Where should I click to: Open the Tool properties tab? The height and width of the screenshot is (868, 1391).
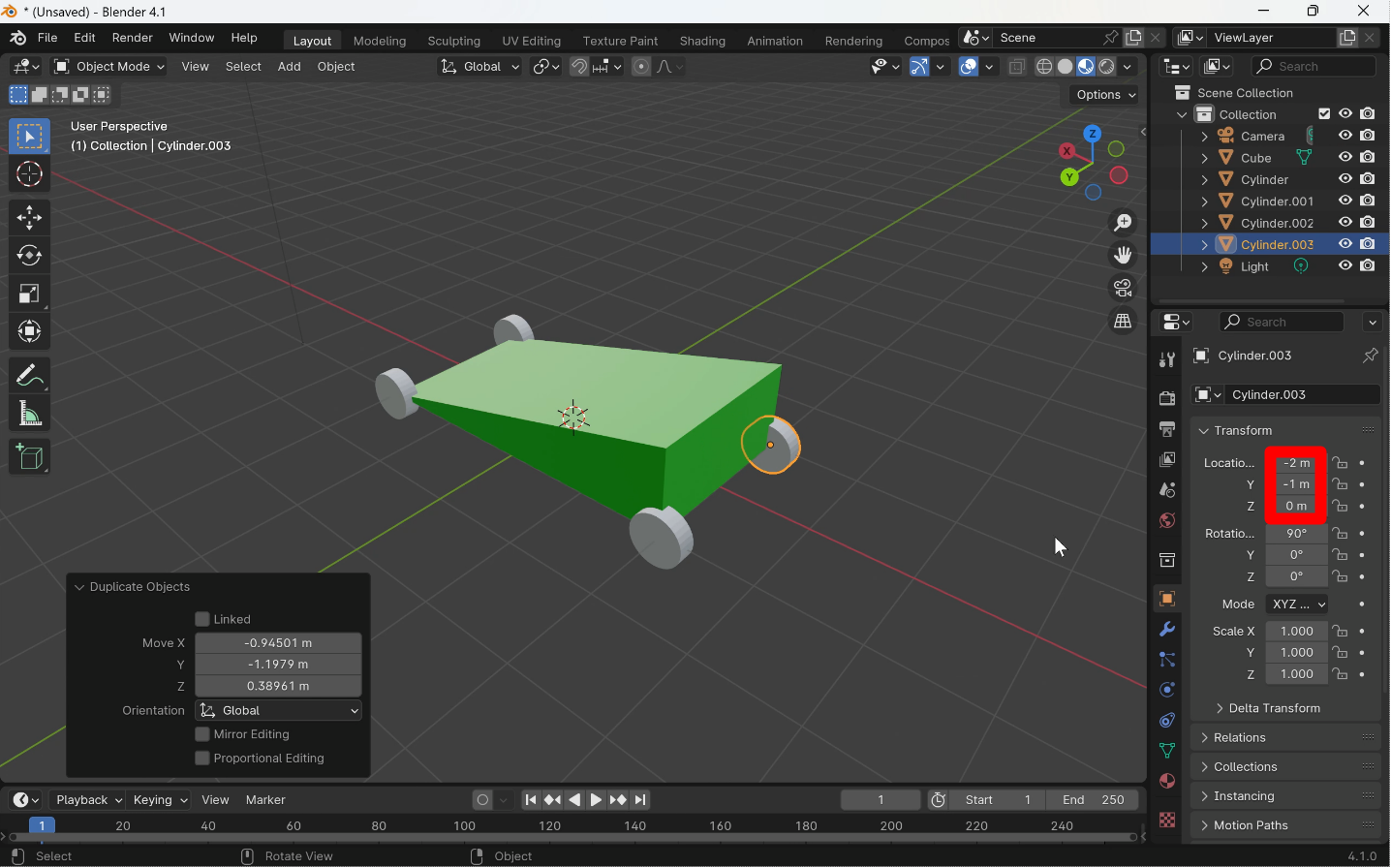1167,359
